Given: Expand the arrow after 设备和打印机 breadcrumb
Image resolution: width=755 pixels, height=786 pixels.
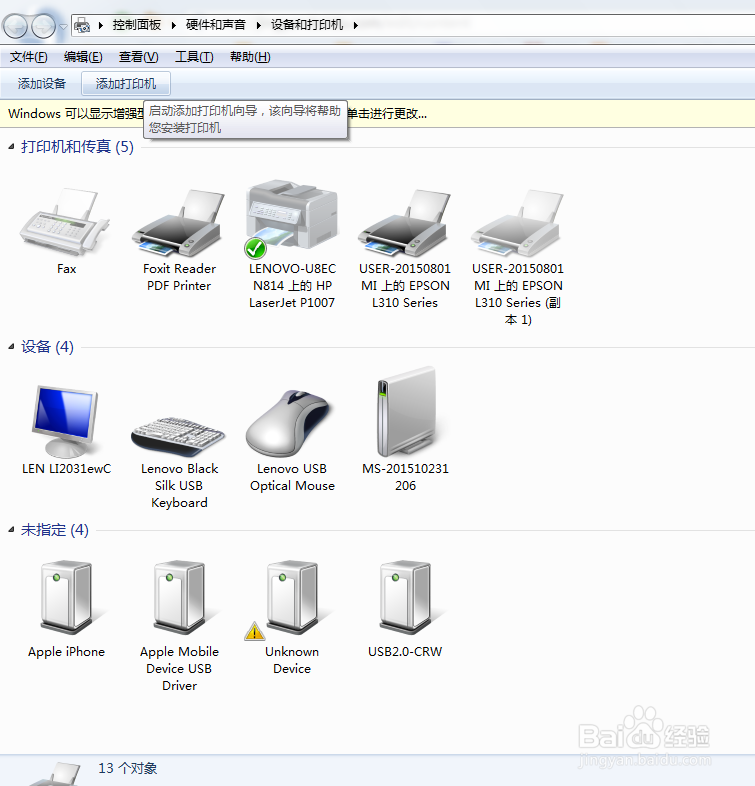Looking at the screenshot, I should [355, 25].
